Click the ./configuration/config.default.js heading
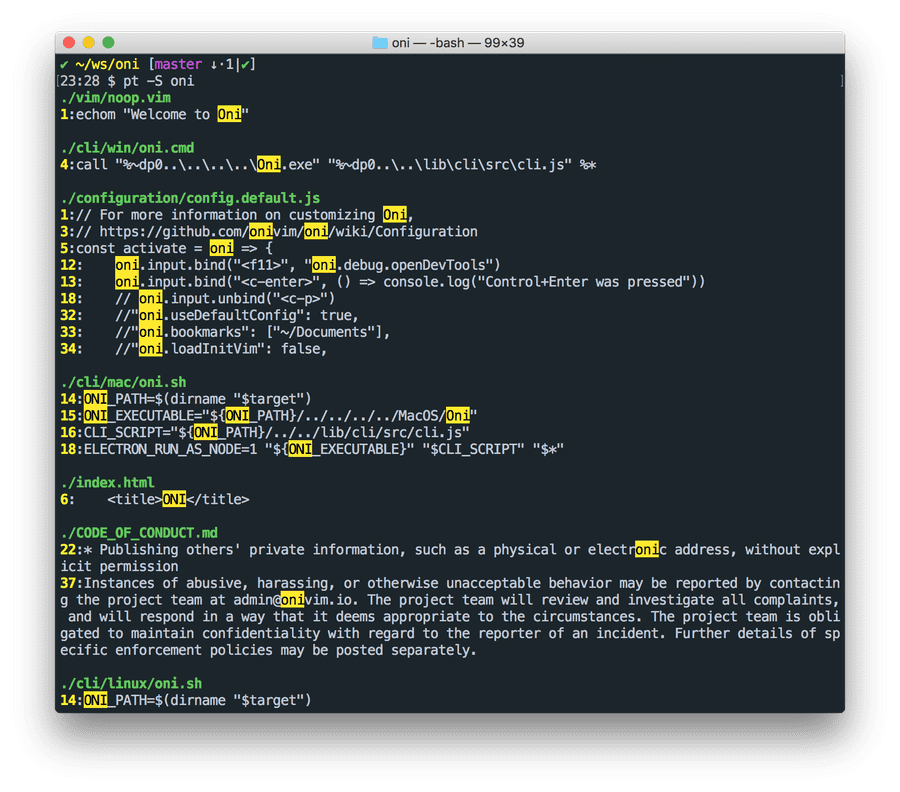The height and width of the screenshot is (792, 900). pos(189,197)
